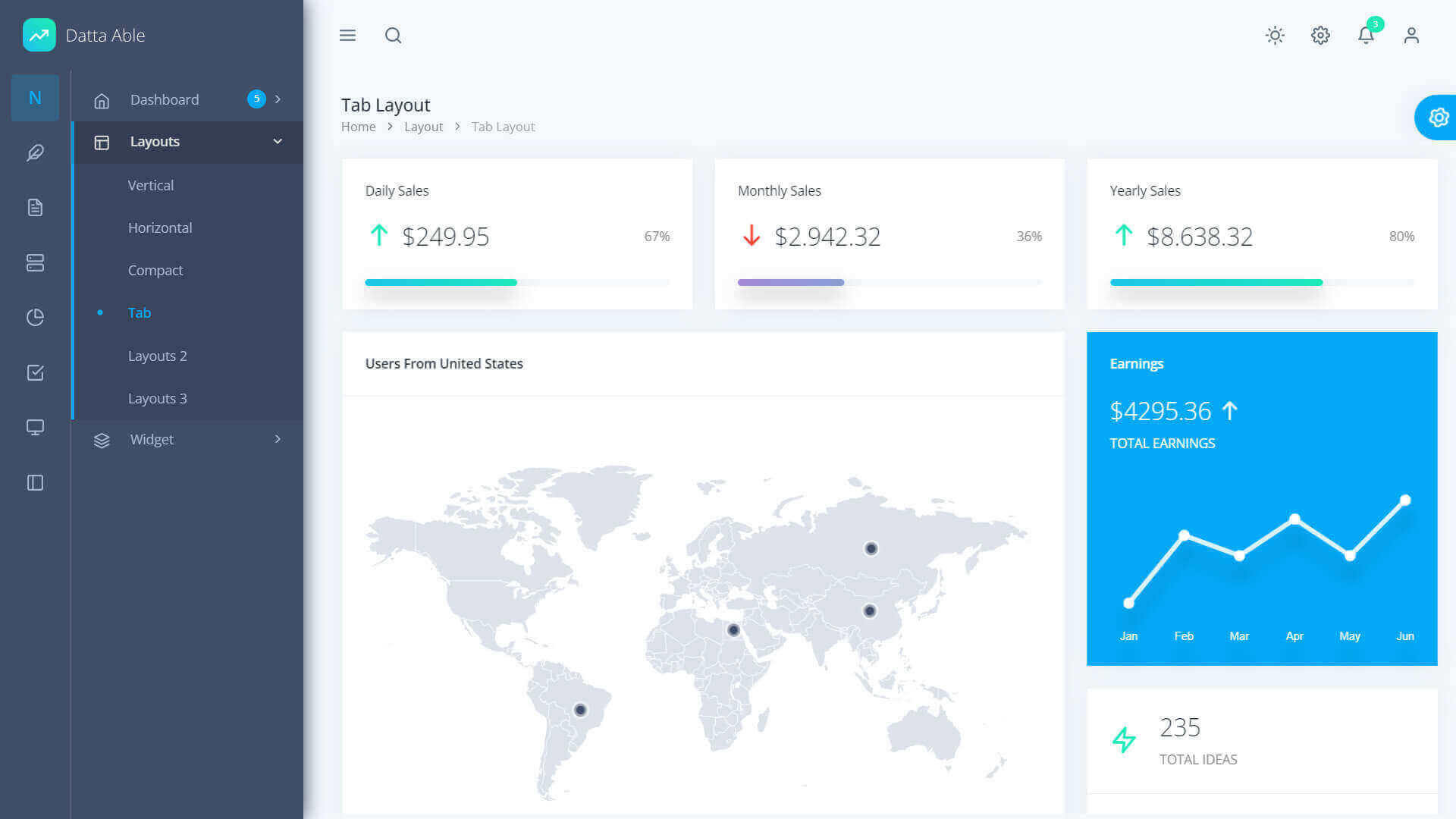The image size is (1456, 819).
Task: Select document page icon in rail
Action: 35,208
